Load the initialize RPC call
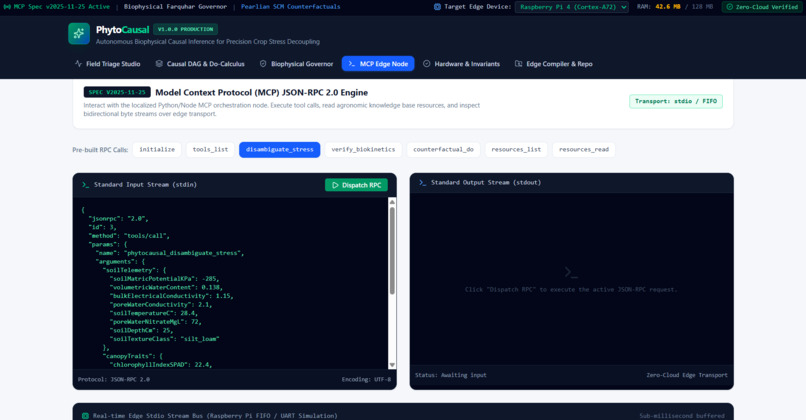This screenshot has width=806, height=420. point(157,150)
